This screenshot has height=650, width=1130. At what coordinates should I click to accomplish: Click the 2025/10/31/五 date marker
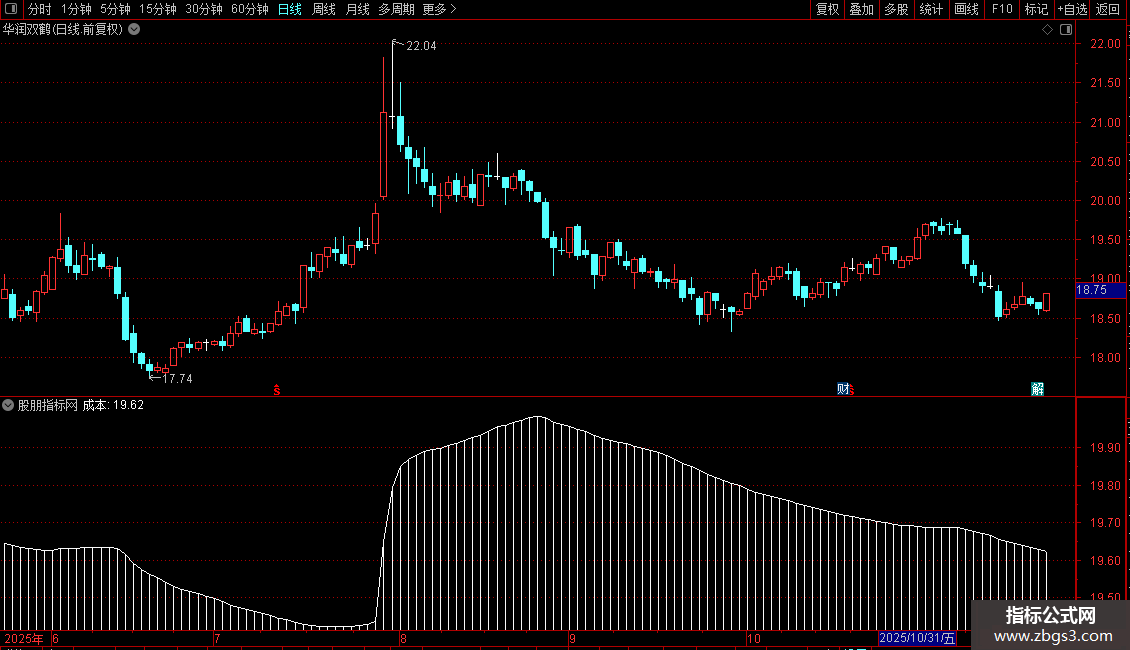tap(917, 638)
